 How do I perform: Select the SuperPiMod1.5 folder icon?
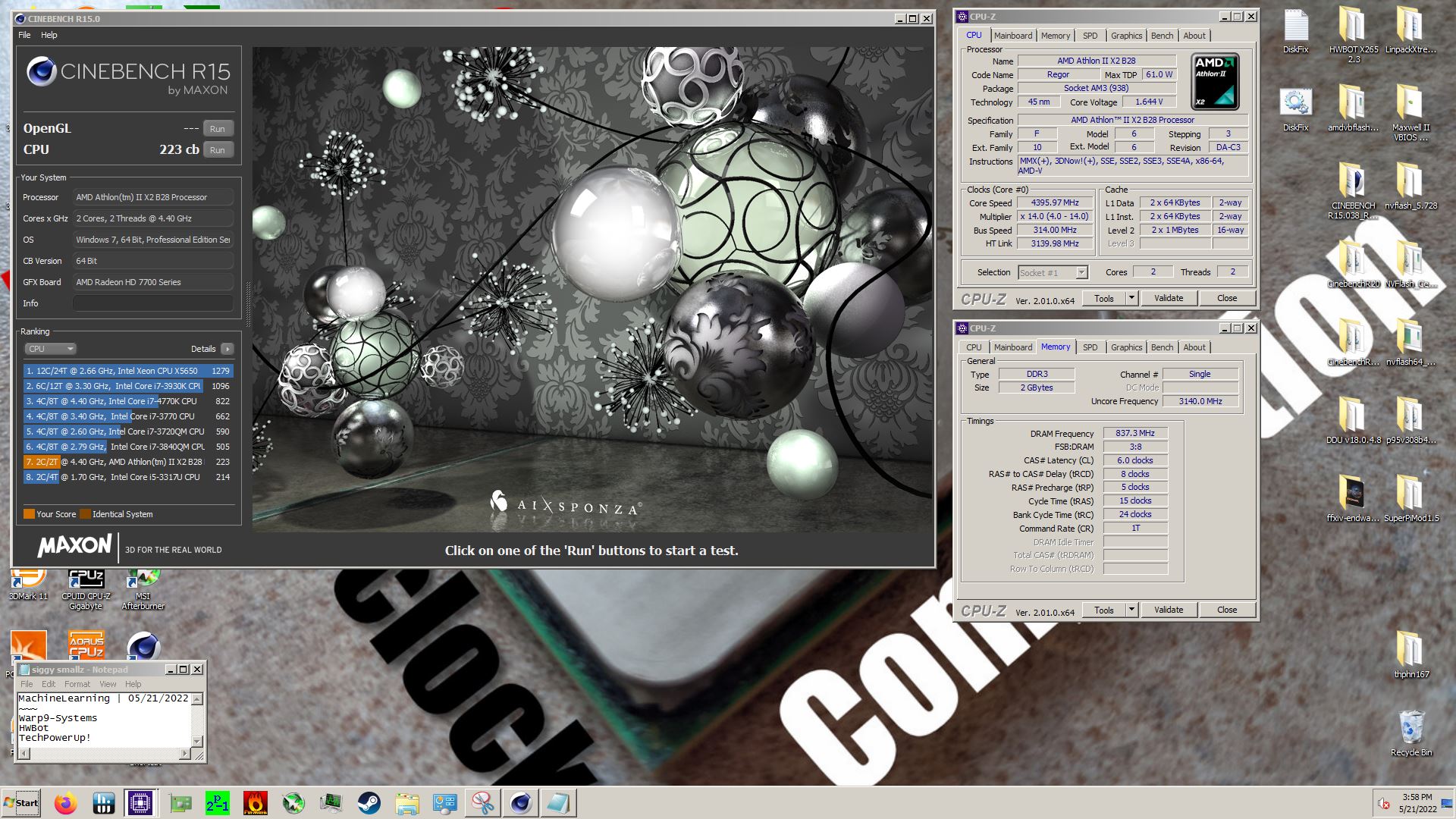click(1410, 498)
